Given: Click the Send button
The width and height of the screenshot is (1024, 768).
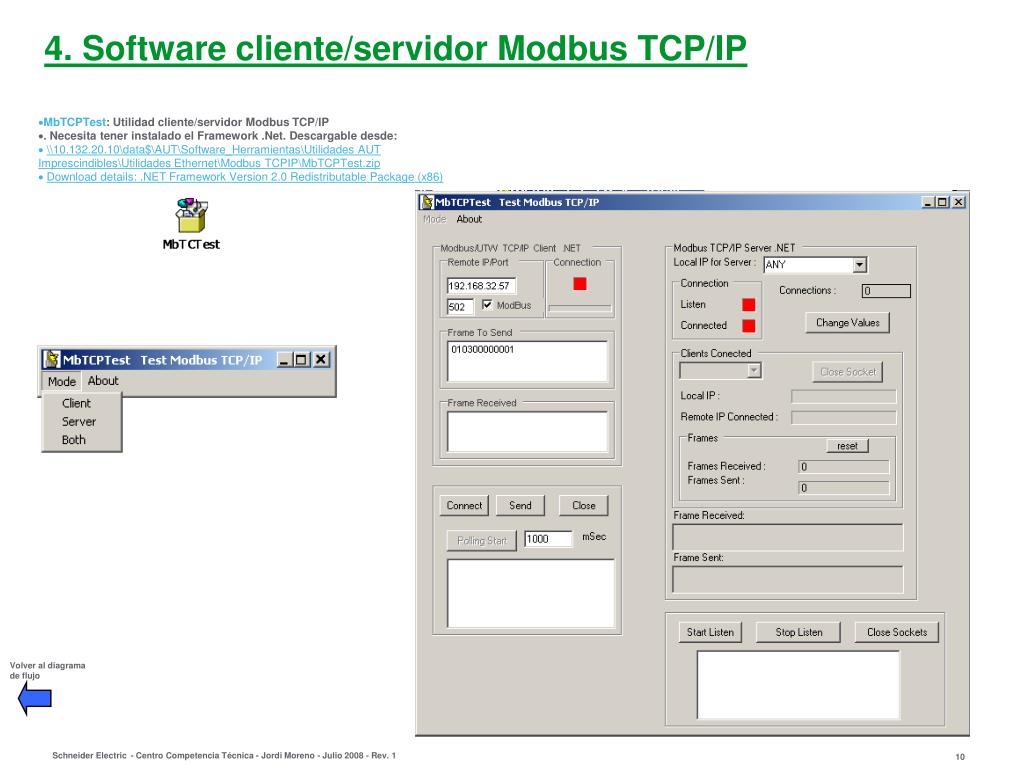Looking at the screenshot, I should pyautogui.click(x=520, y=505).
